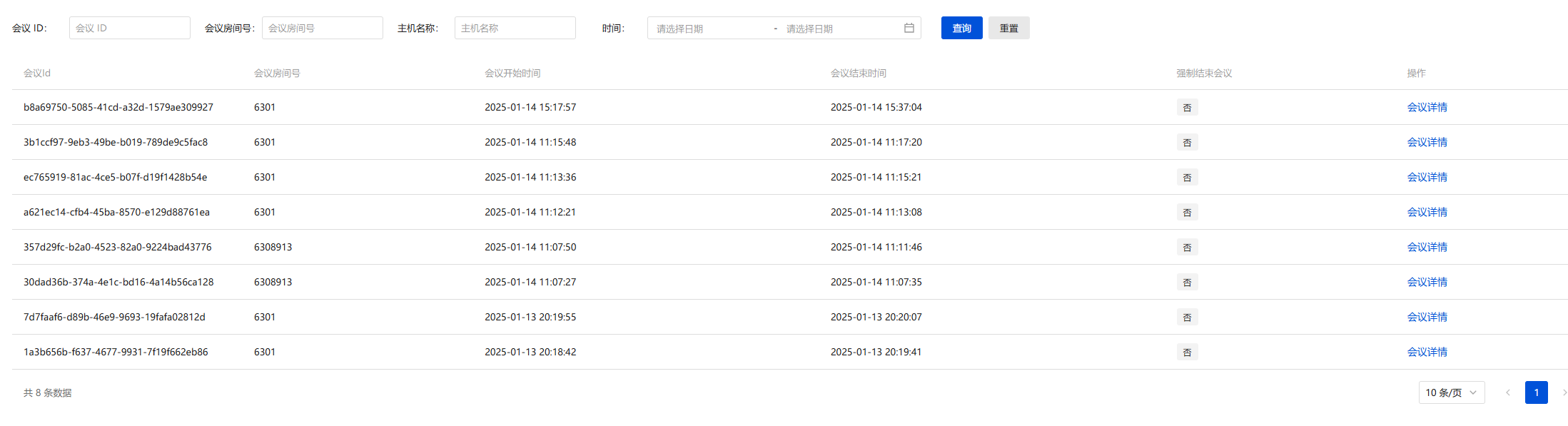The width and height of the screenshot is (1568, 426).
Task: Focus the 主机名称 input field
Action: tap(515, 28)
